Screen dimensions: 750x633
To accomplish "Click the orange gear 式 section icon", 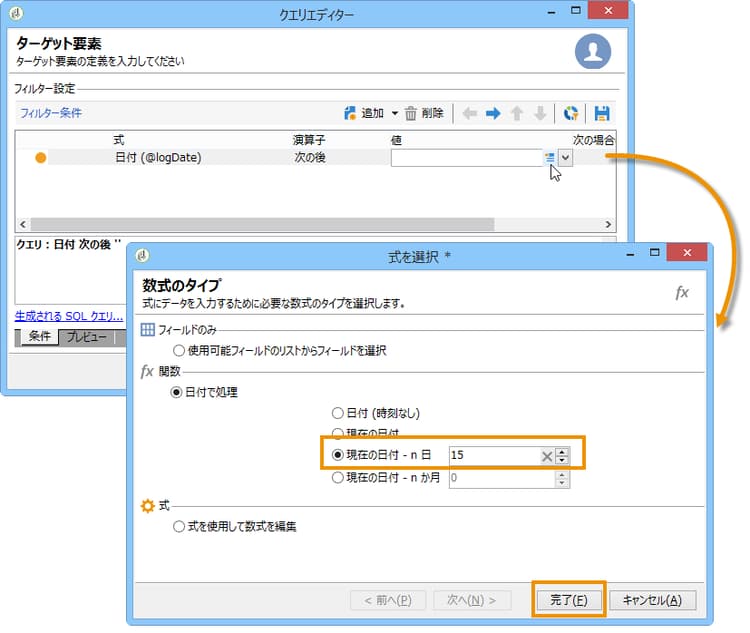I will (x=147, y=506).
